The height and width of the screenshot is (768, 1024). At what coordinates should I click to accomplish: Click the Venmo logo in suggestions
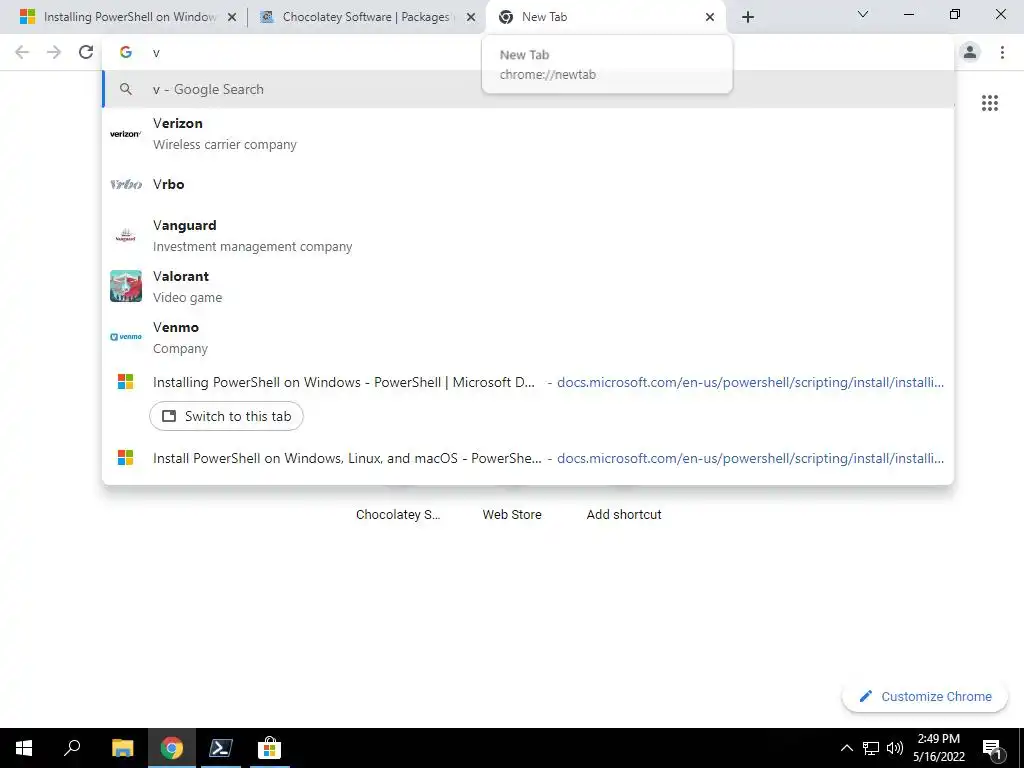pos(125,337)
